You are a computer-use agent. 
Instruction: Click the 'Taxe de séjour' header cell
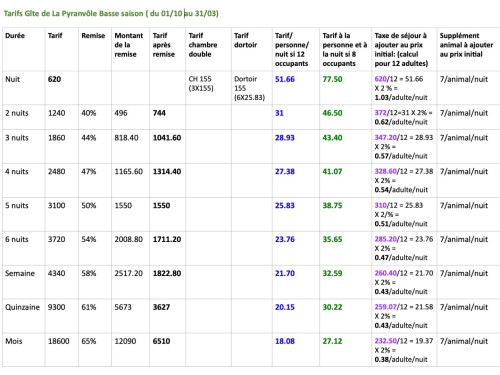(403, 49)
